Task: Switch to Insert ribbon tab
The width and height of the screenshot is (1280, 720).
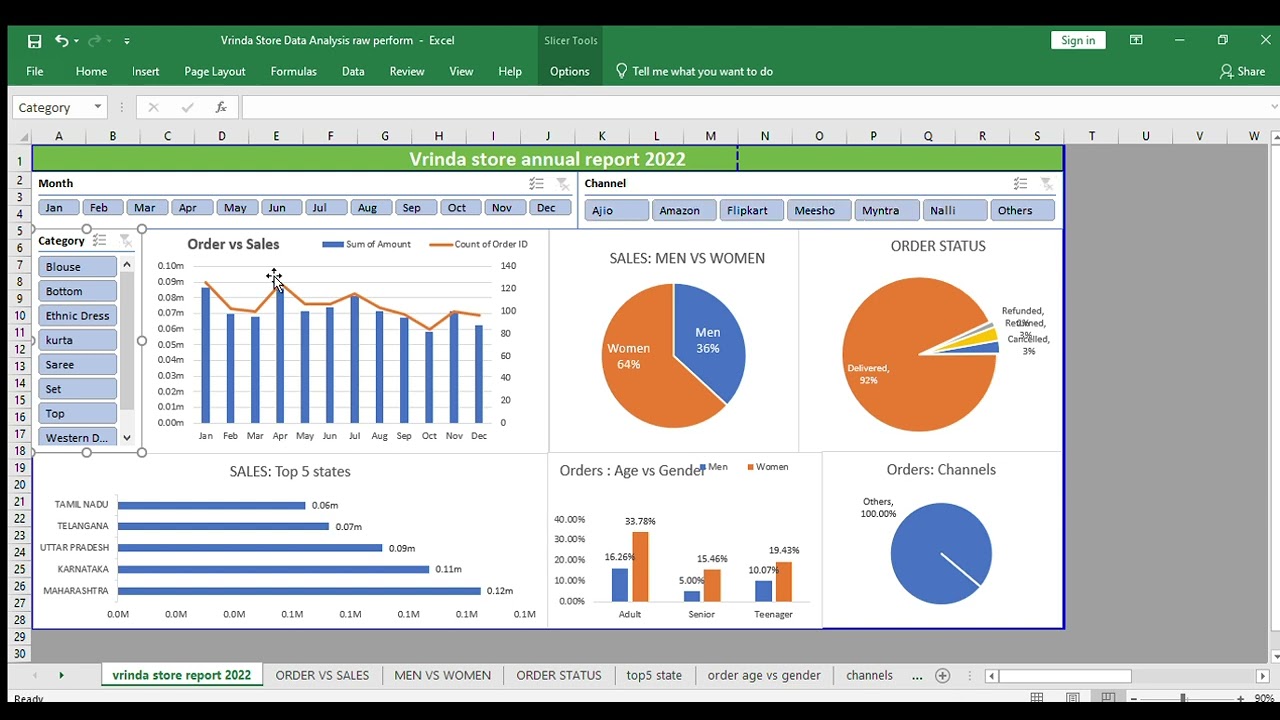Action: [x=145, y=71]
